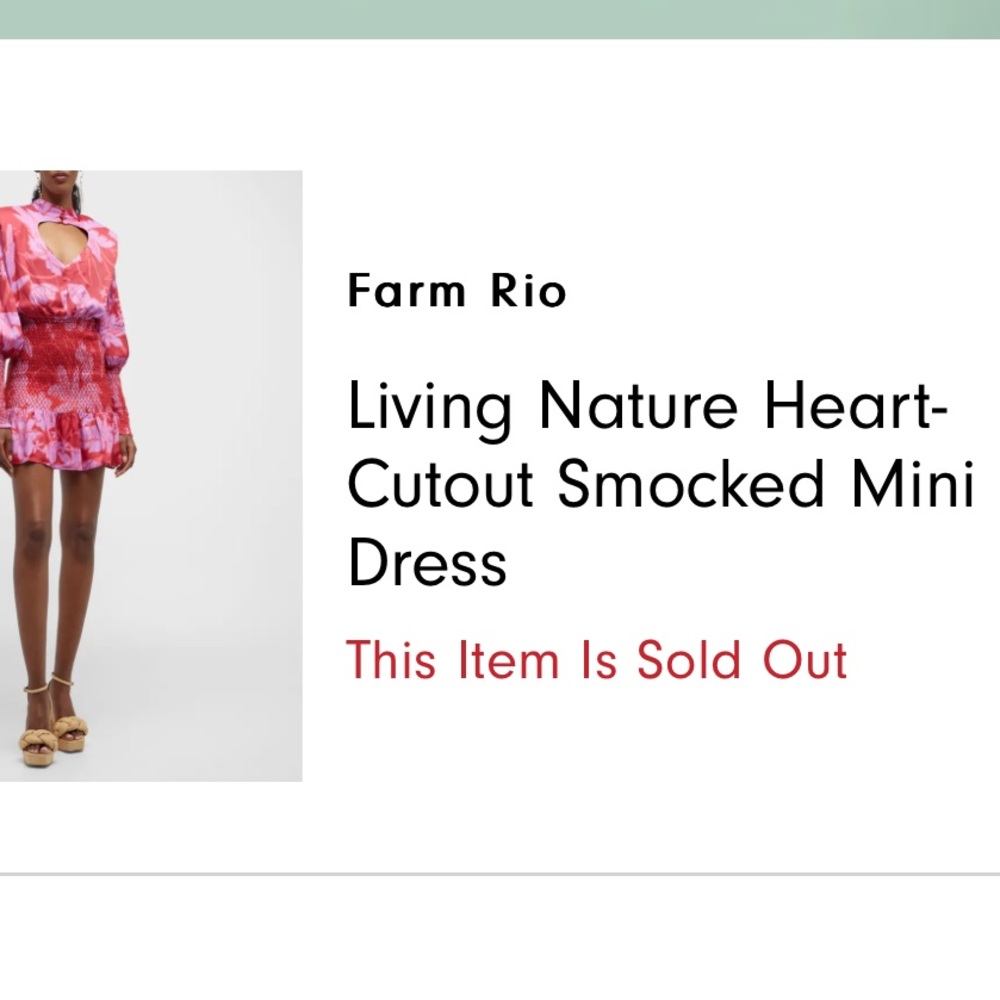
Task: Click the green banner strip at top
Action: click(x=500, y=18)
